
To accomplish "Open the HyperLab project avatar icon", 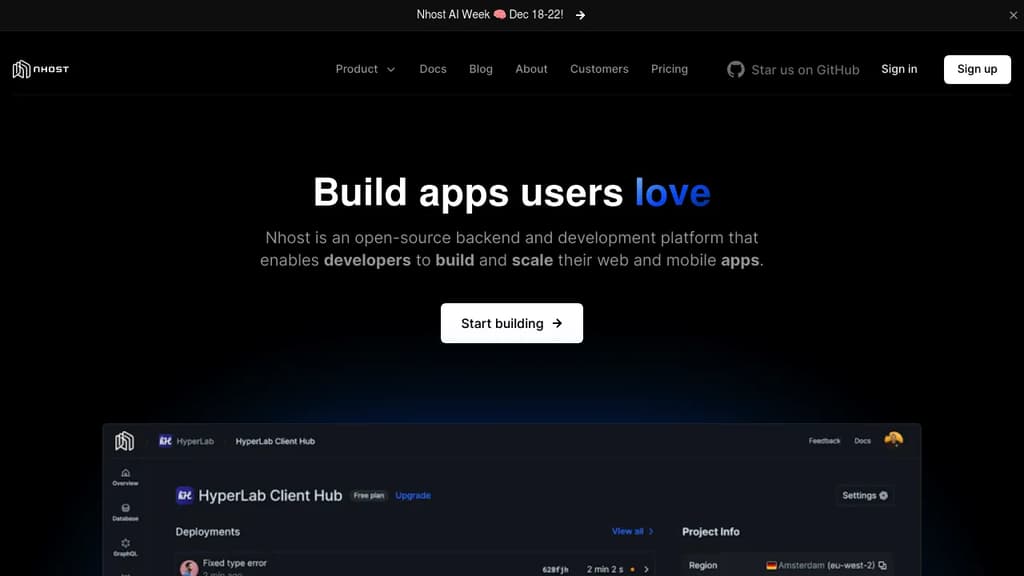I will 184,495.
